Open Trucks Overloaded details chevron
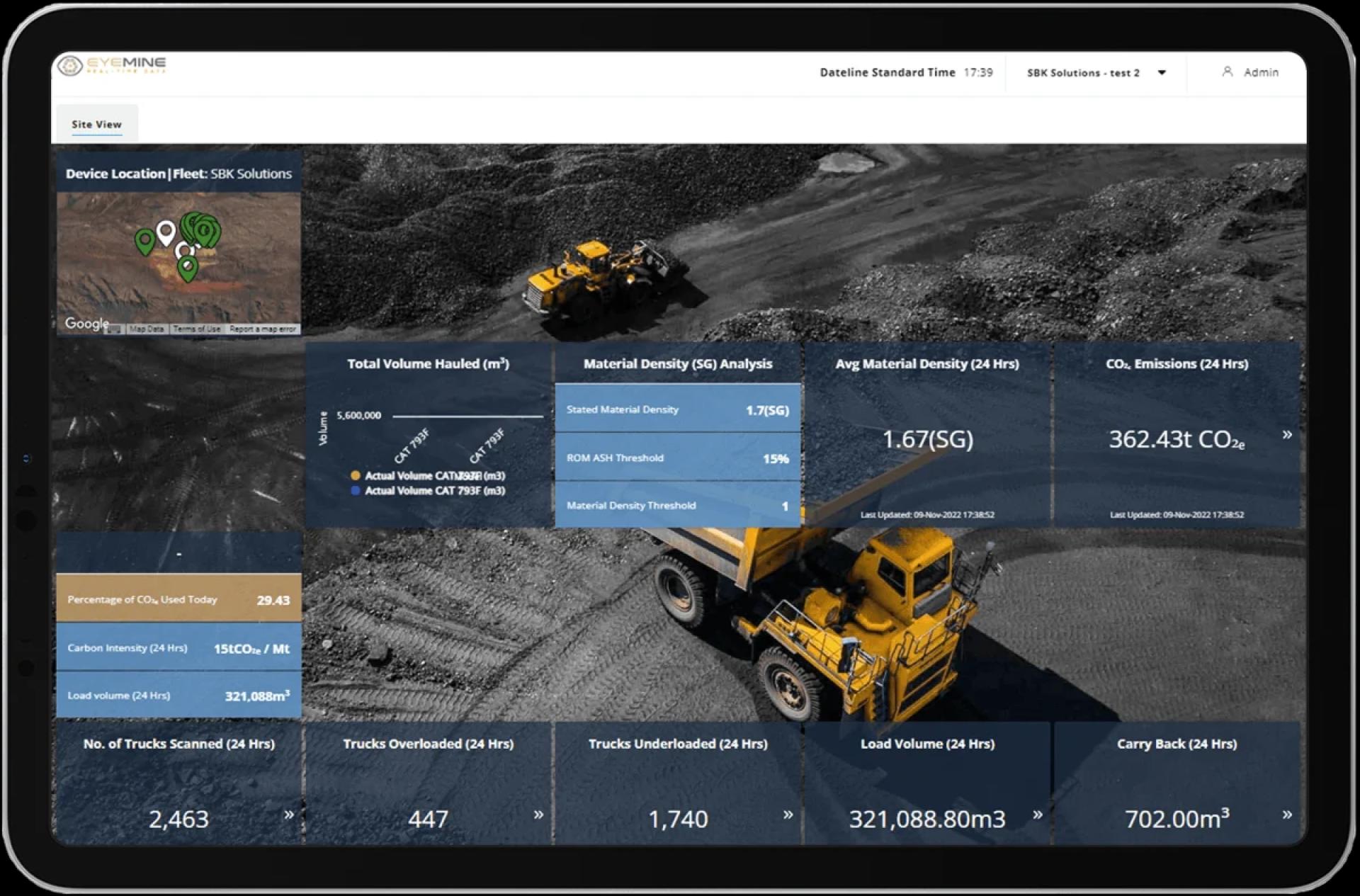 (x=538, y=815)
